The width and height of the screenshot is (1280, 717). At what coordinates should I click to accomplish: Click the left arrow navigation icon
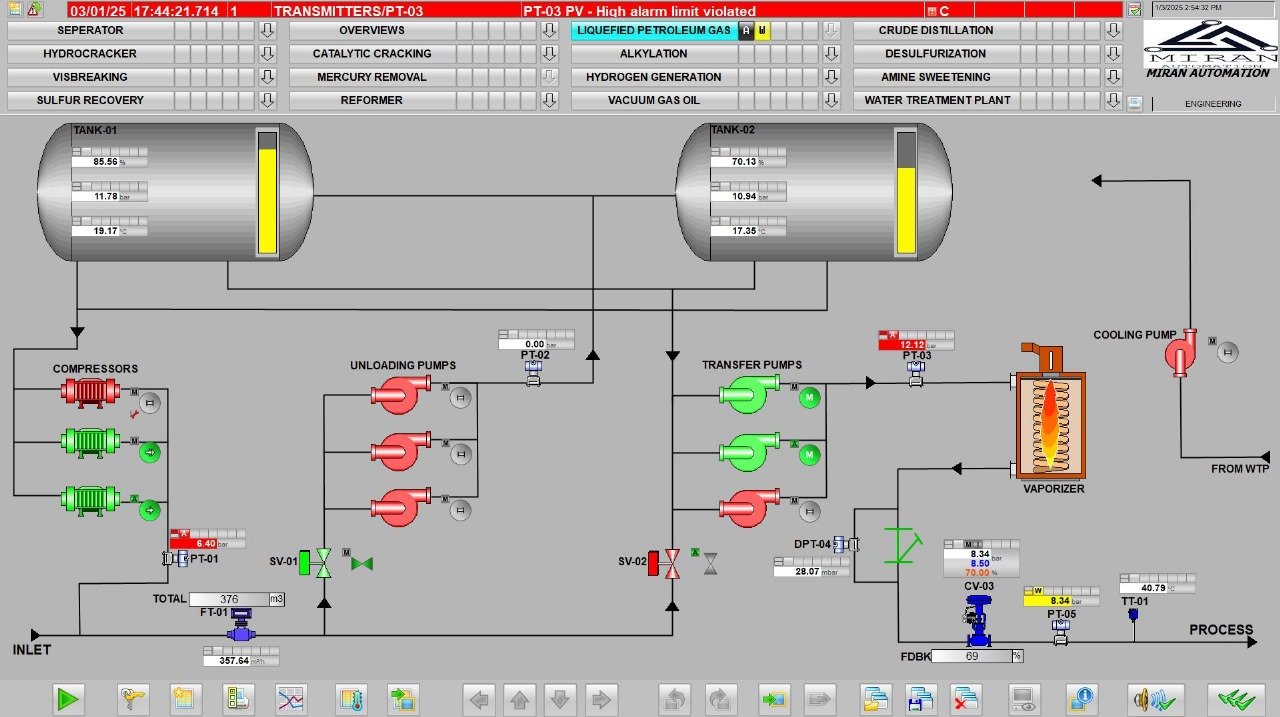pyautogui.click(x=480, y=698)
